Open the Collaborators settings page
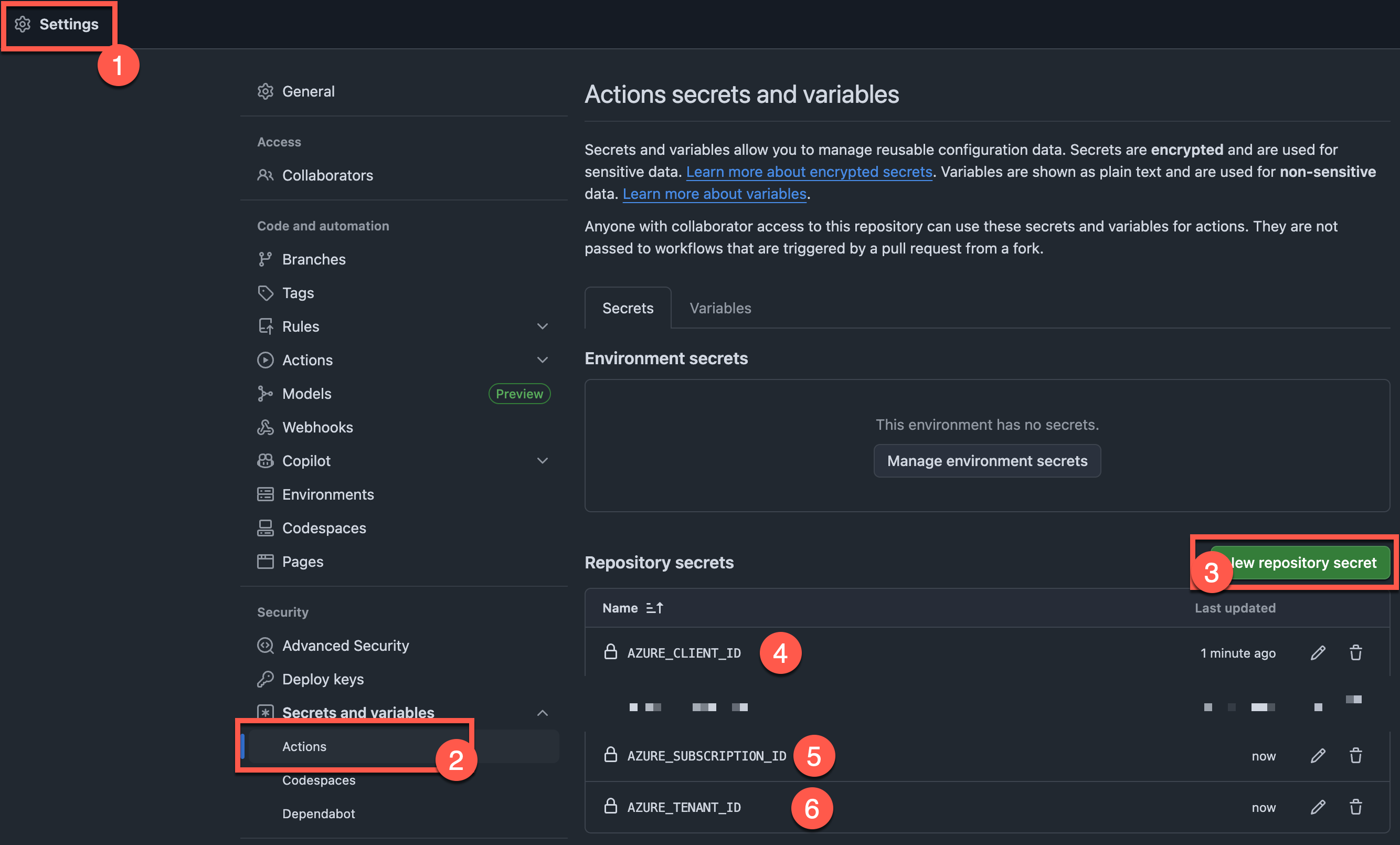 [327, 175]
